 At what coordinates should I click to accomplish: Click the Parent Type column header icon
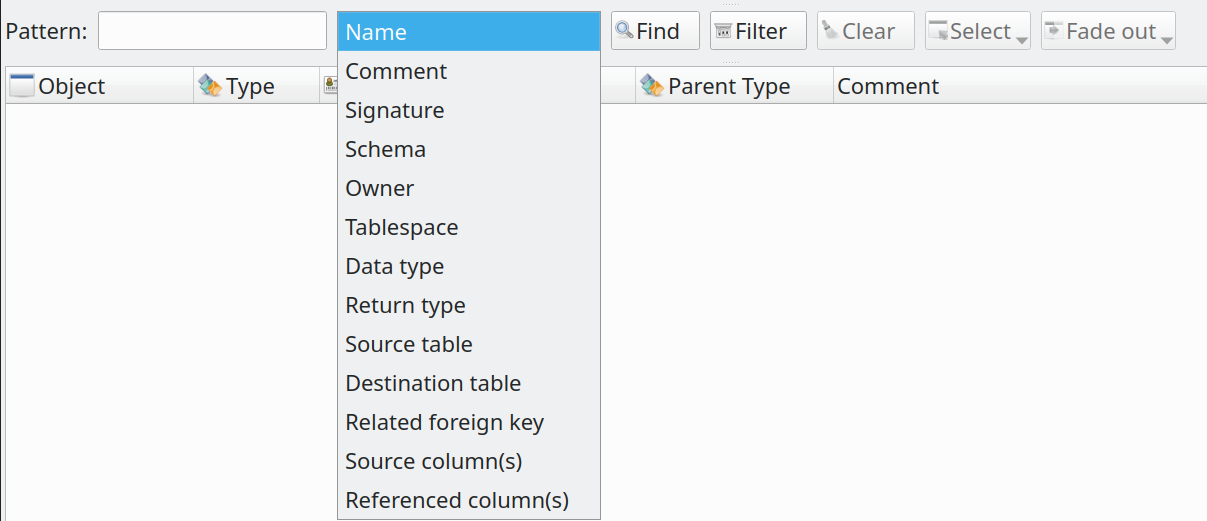pyautogui.click(x=652, y=86)
